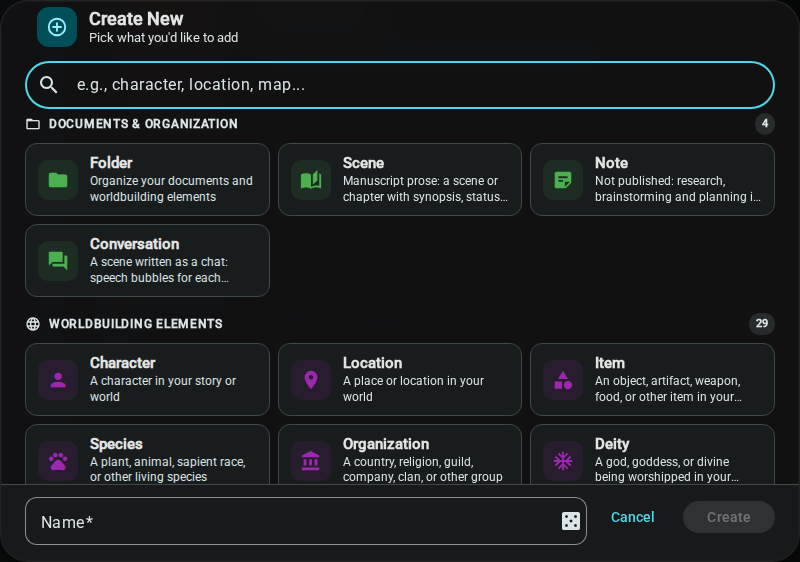The height and width of the screenshot is (562, 800).
Task: Pick the Conversation speech bubbles icon
Action: point(58,261)
